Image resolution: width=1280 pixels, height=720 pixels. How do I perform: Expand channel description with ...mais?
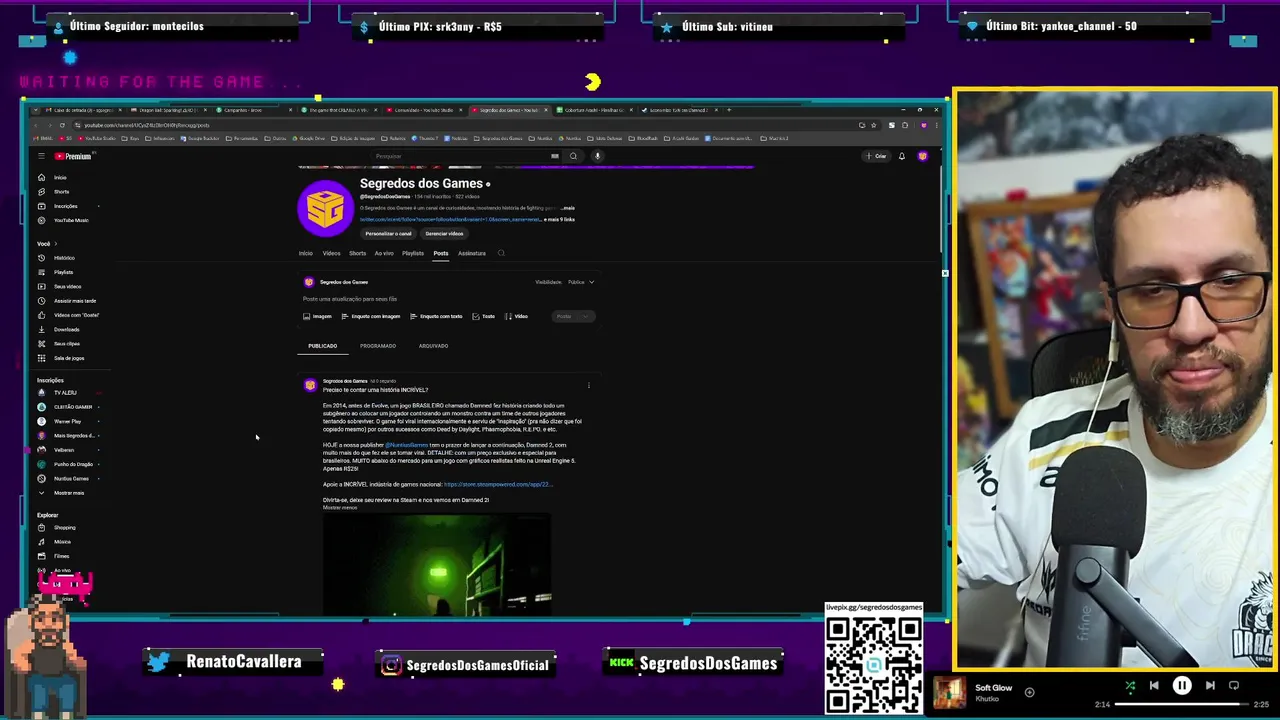pyautogui.click(x=567, y=208)
